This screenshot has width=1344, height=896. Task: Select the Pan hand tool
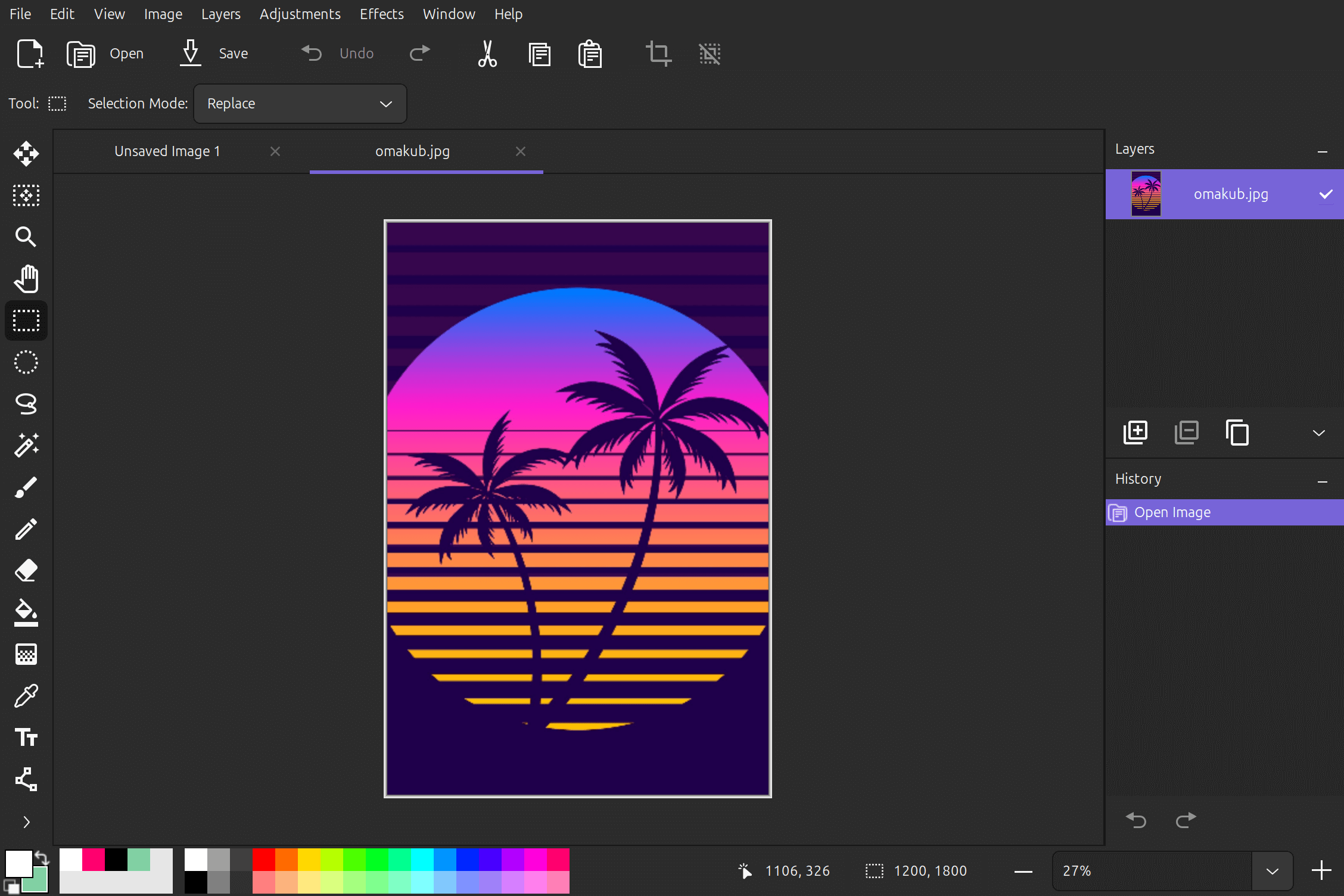(26, 279)
